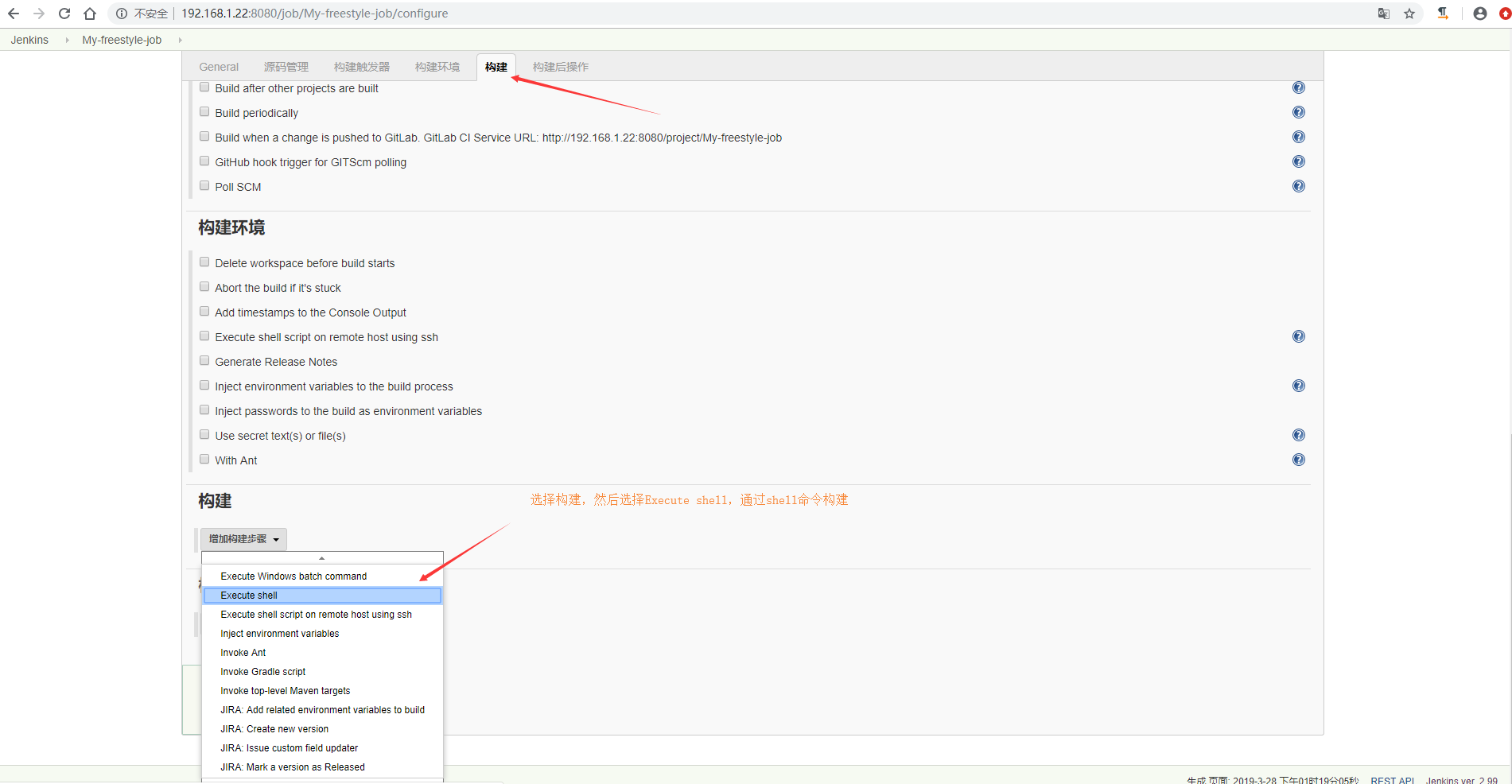Tick Execute shell script on remote host checkbox
Screen dimensions: 1512x784
click(x=204, y=336)
